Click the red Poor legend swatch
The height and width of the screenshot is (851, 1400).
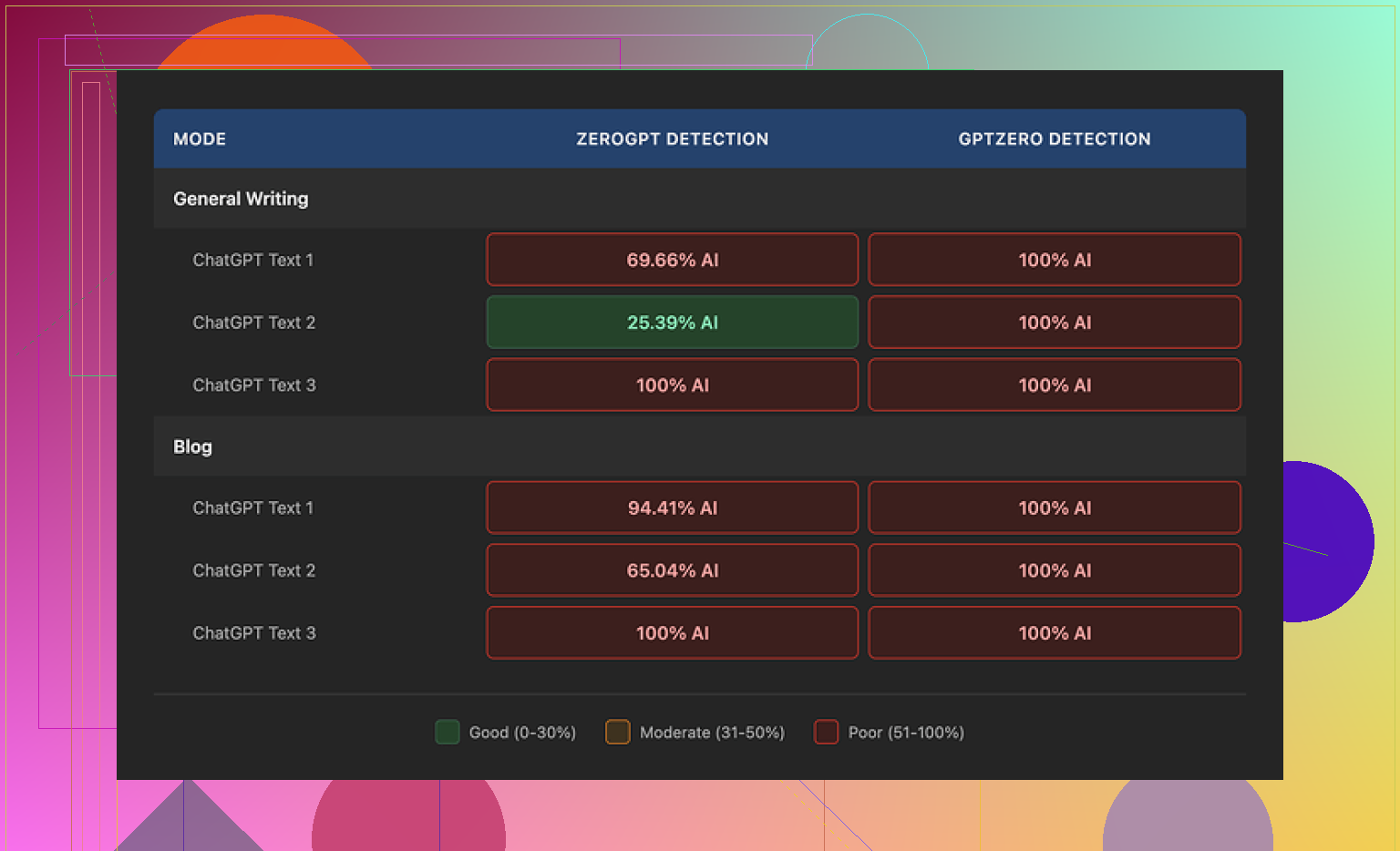coord(826,733)
